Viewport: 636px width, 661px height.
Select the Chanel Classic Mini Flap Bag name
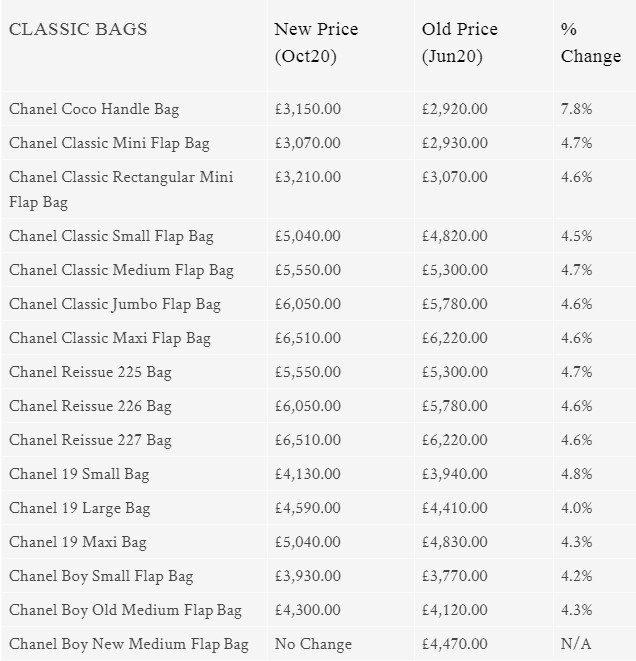point(109,143)
